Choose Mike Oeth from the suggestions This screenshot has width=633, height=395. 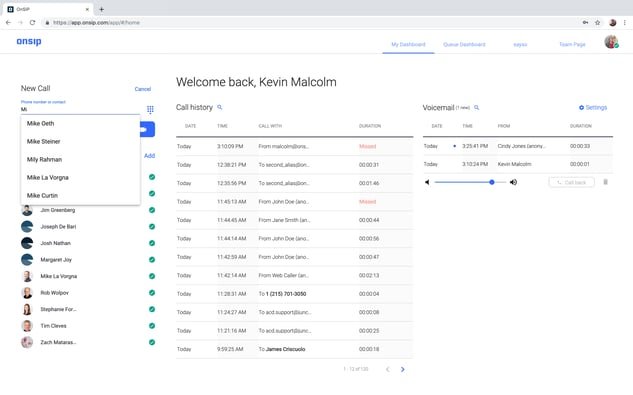click(x=80, y=124)
